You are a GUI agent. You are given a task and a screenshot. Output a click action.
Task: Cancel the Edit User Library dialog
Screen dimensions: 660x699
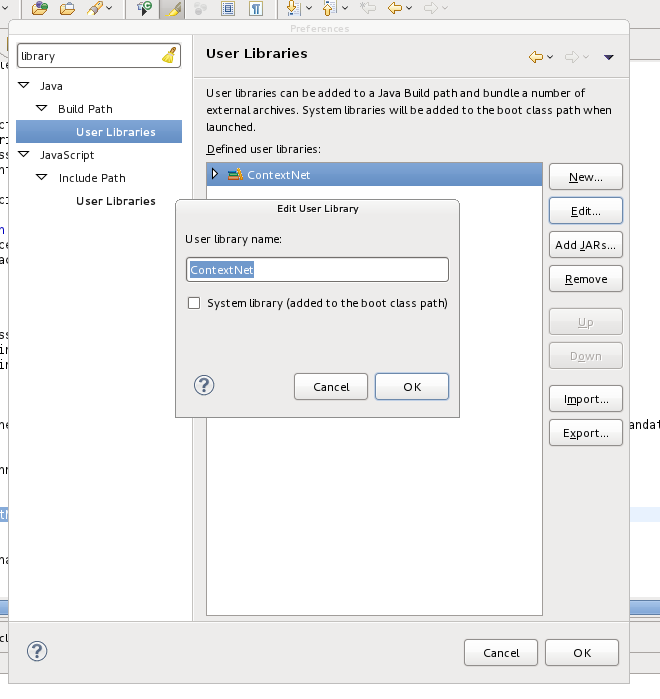[x=331, y=387]
